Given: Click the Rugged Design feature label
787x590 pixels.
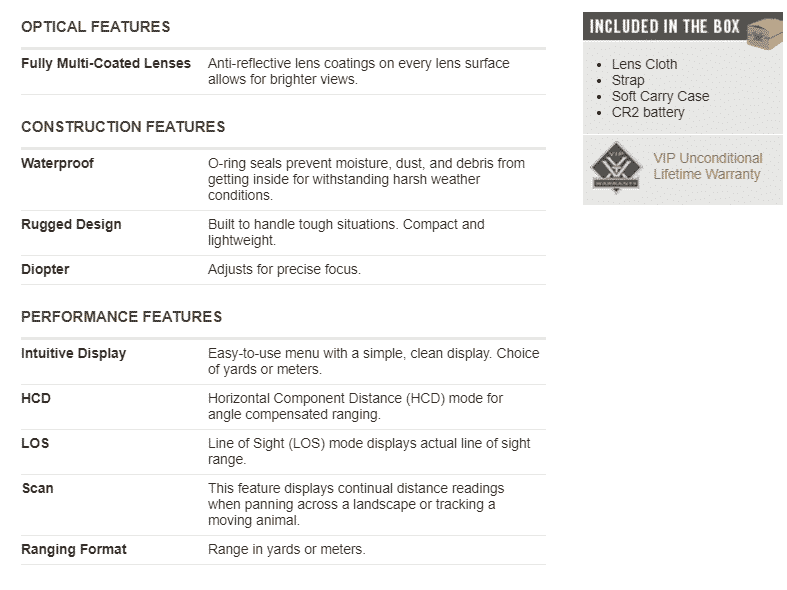Looking at the screenshot, I should [x=71, y=224].
